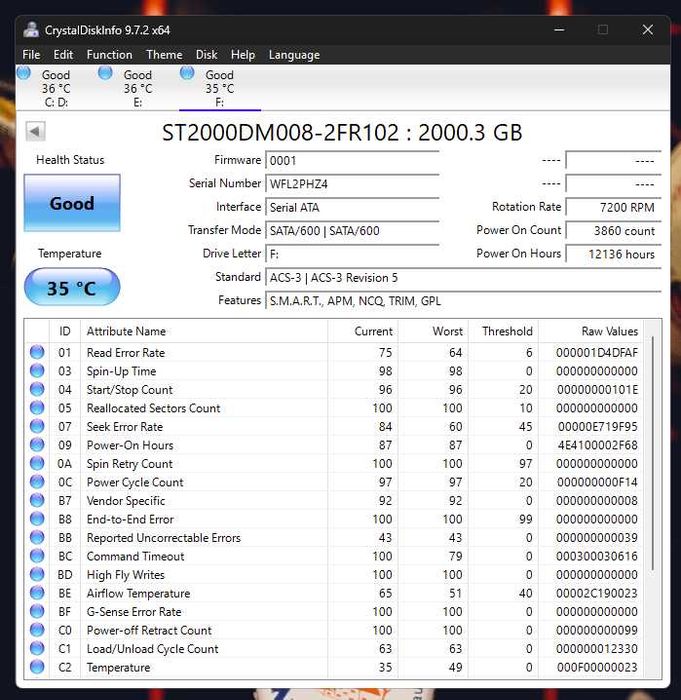Select the C: D: disk status orb

click(x=24, y=73)
